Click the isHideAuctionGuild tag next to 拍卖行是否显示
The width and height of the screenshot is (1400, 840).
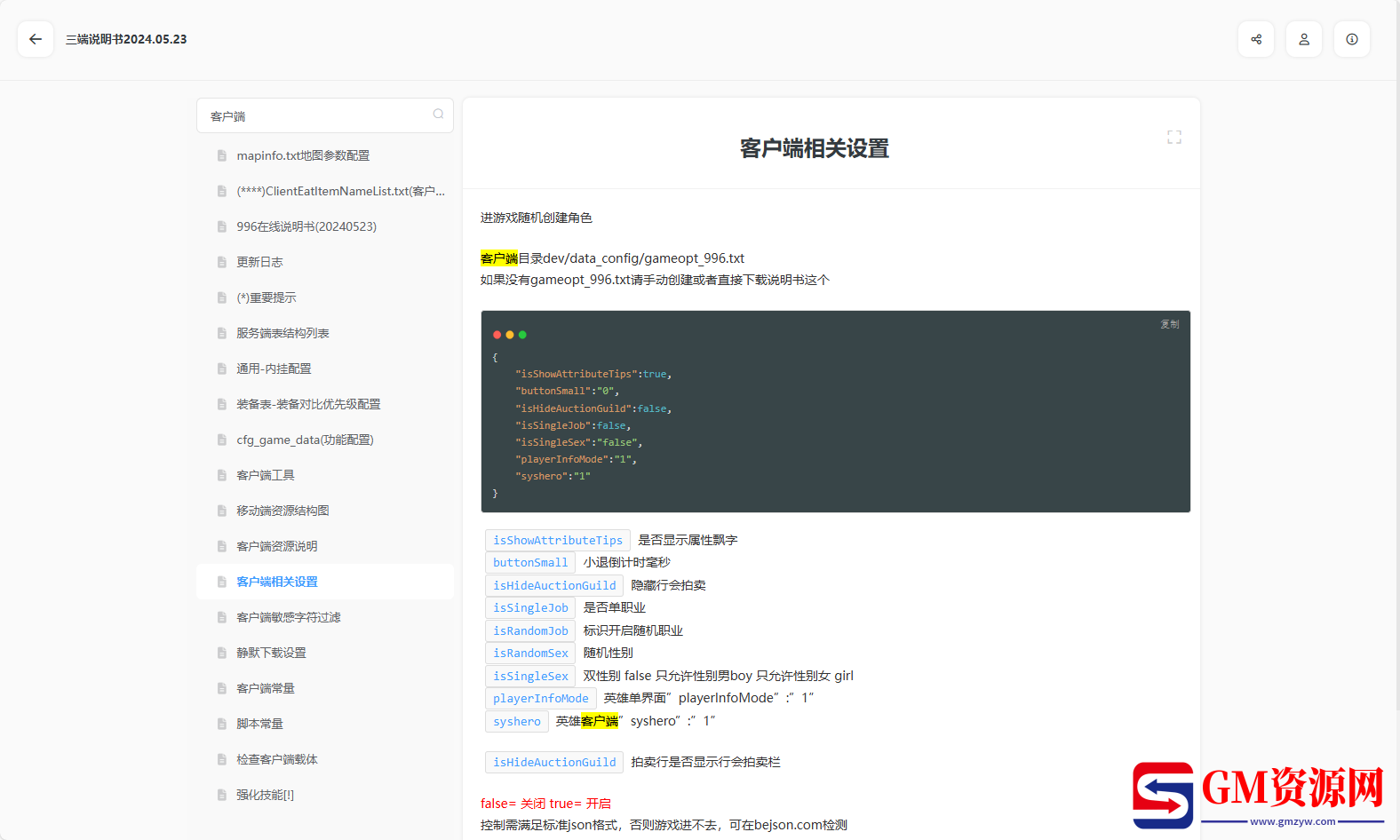(x=554, y=762)
